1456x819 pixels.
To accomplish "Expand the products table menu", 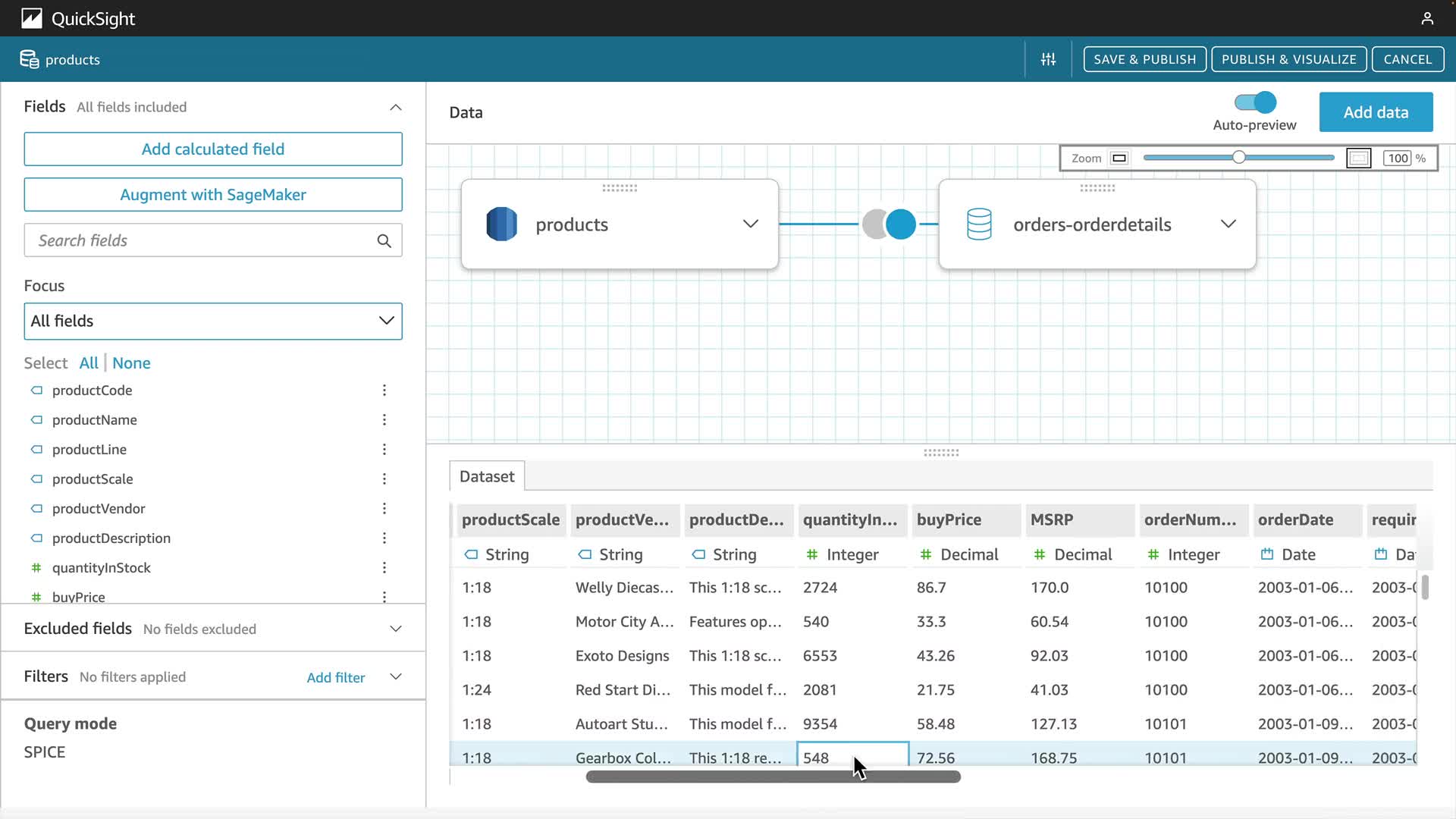I will pos(750,224).
